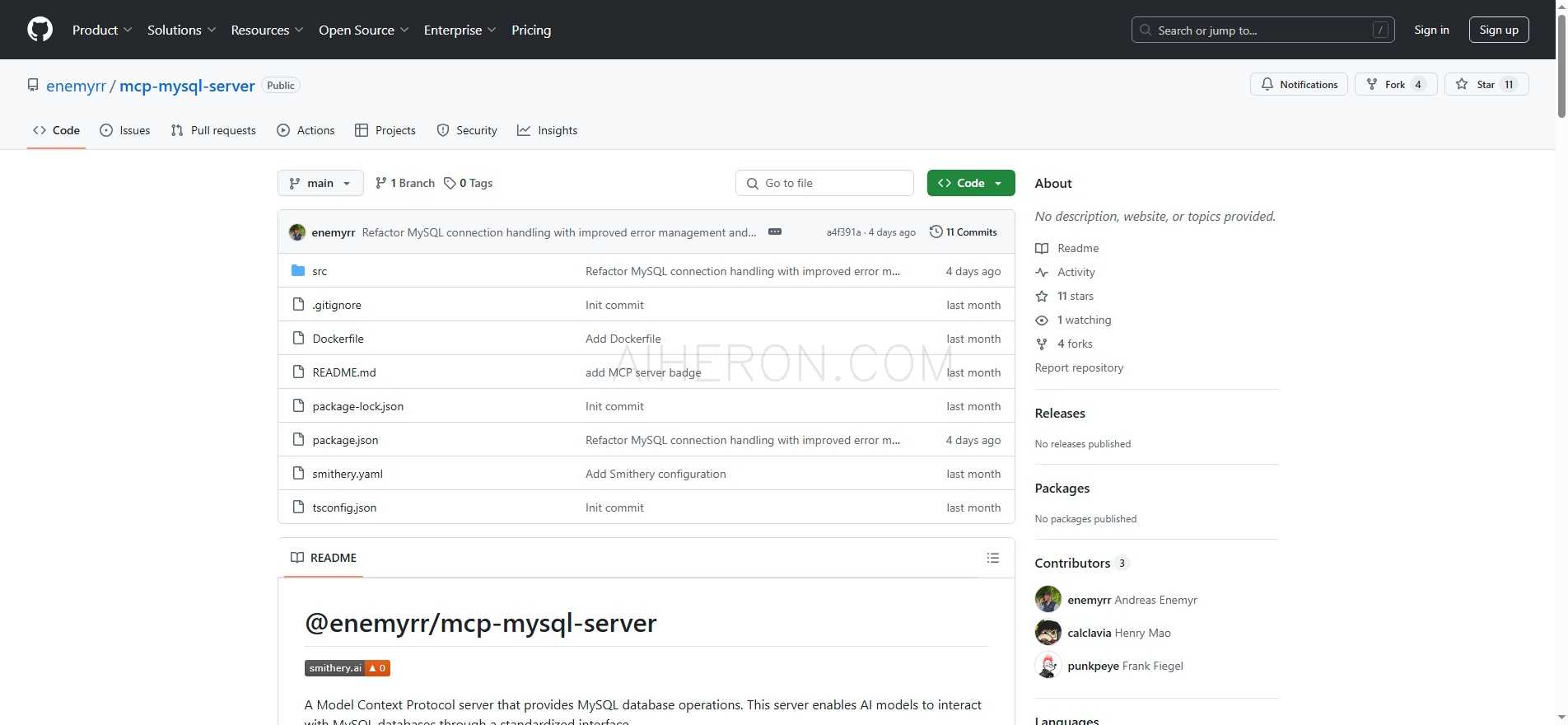Image resolution: width=1568 pixels, height=725 pixels.
Task: Open the enemyrr owner link
Action: (76, 86)
